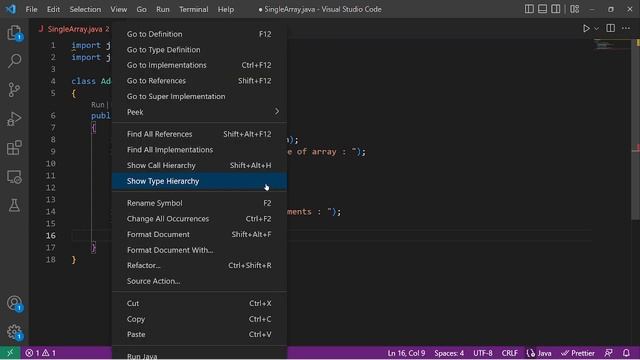Open the run options dropdown arrow
The width and height of the screenshot is (640, 360).
tap(596, 29)
